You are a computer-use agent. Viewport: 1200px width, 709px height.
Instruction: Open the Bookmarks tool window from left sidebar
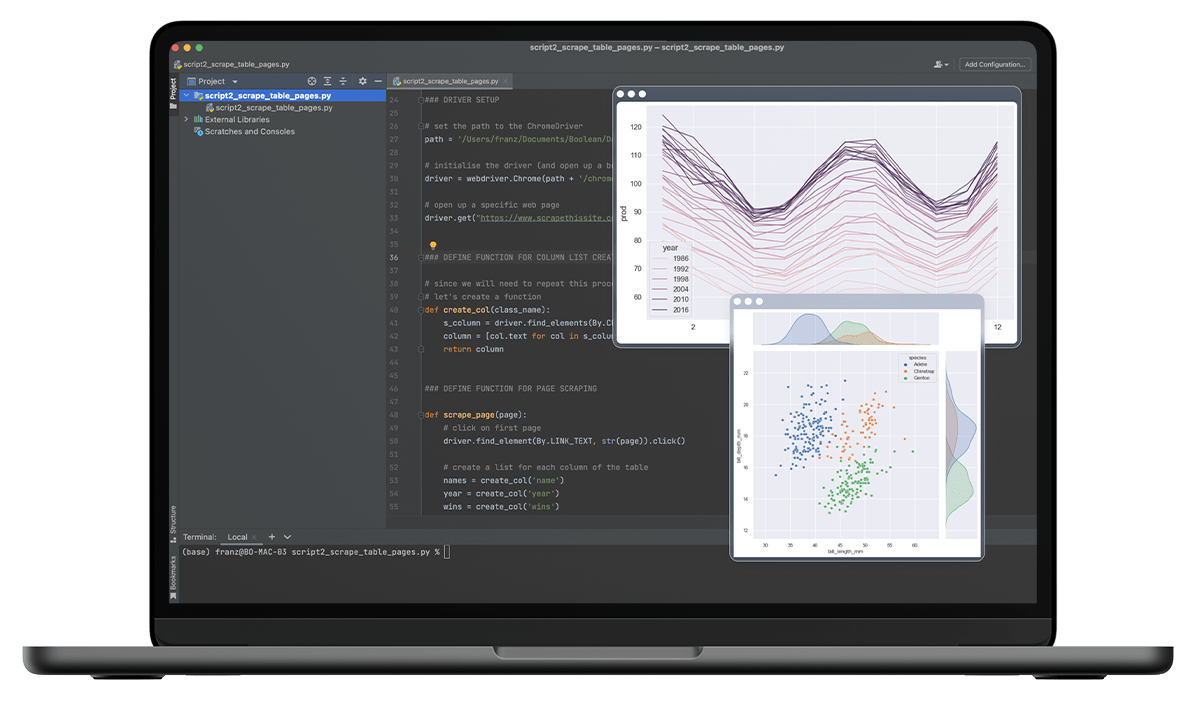click(x=173, y=572)
